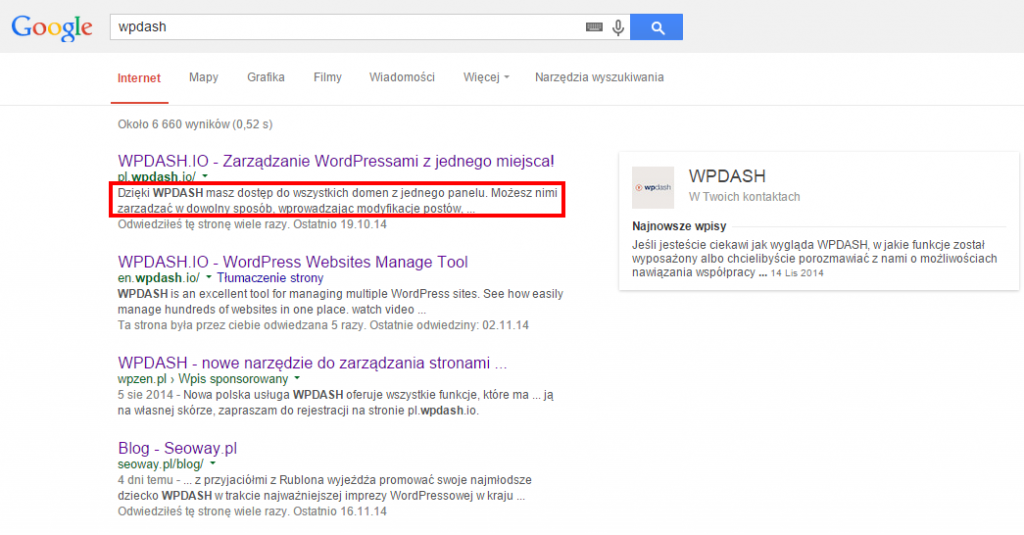Open the on-screen keyboard icon
This screenshot has width=1024, height=535.
pos(595,28)
